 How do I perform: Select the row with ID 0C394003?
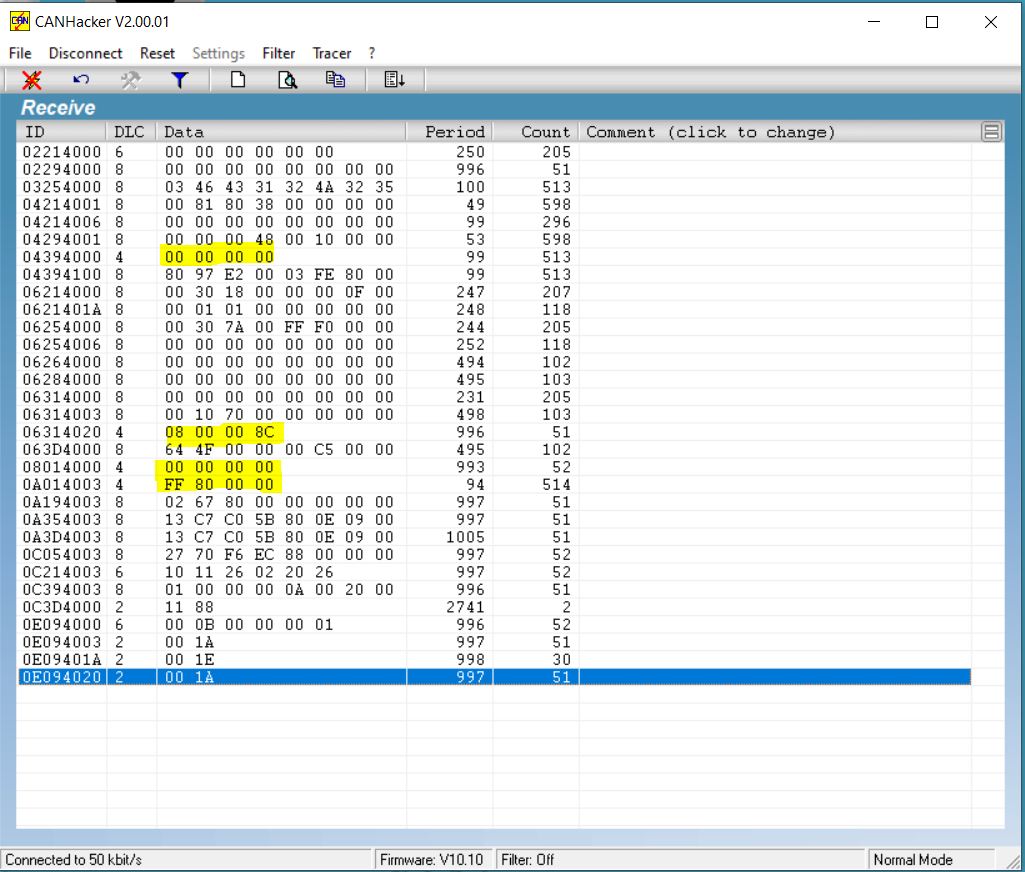[x=494, y=590]
